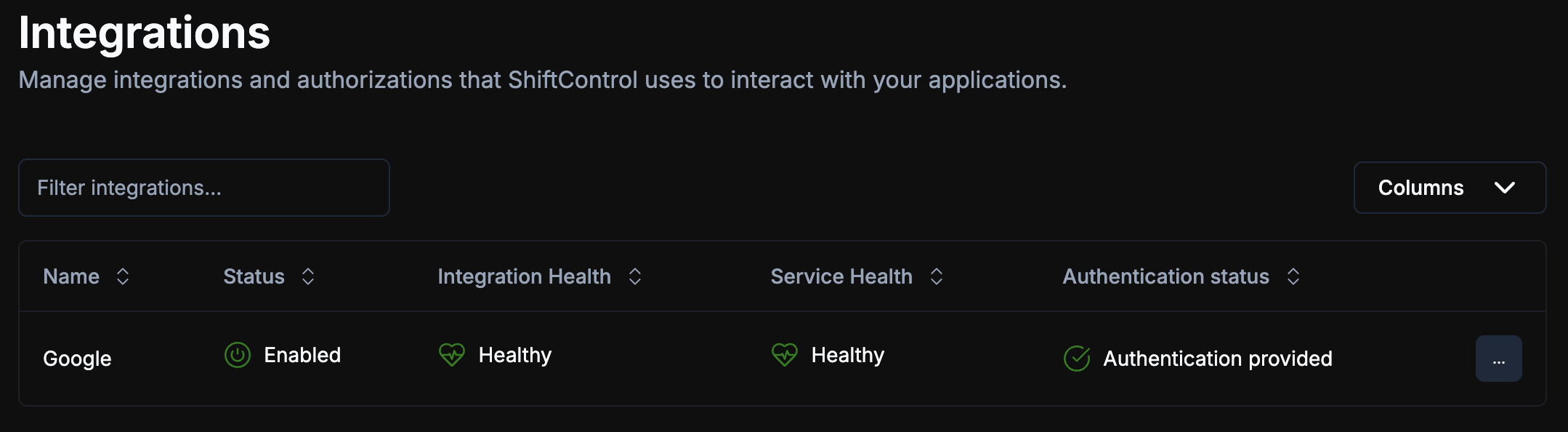This screenshot has width=1568, height=432.
Task: Click the Integration Health header label
Action: 524,276
